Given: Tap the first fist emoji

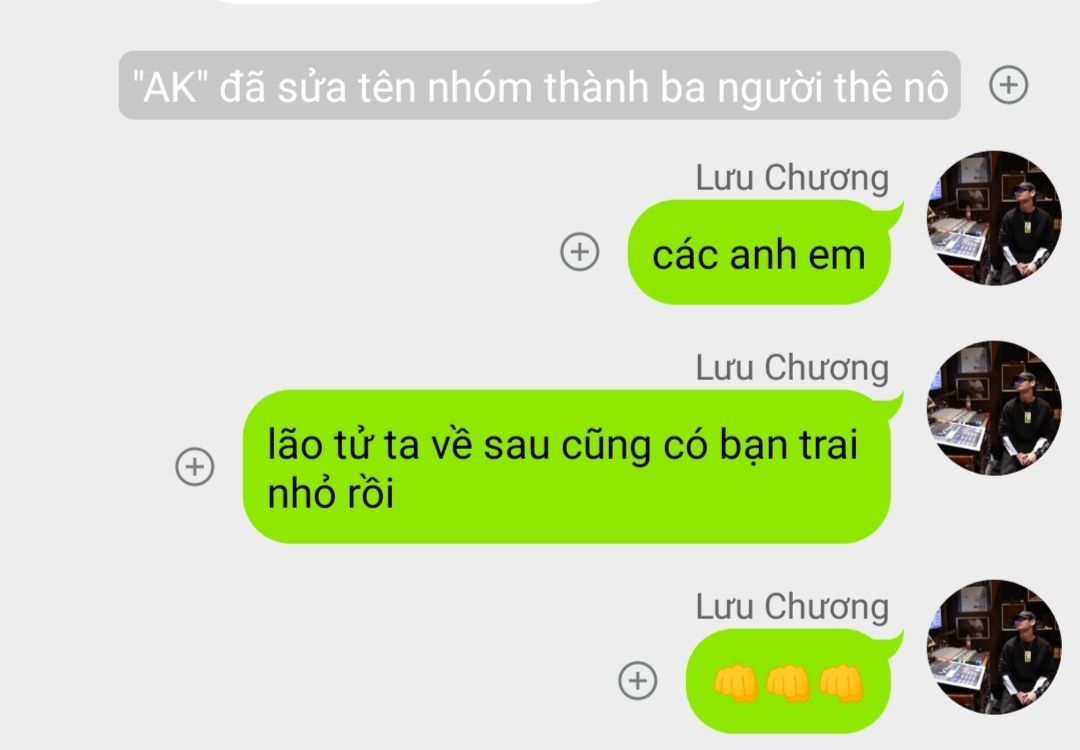Looking at the screenshot, I should pos(736,683).
